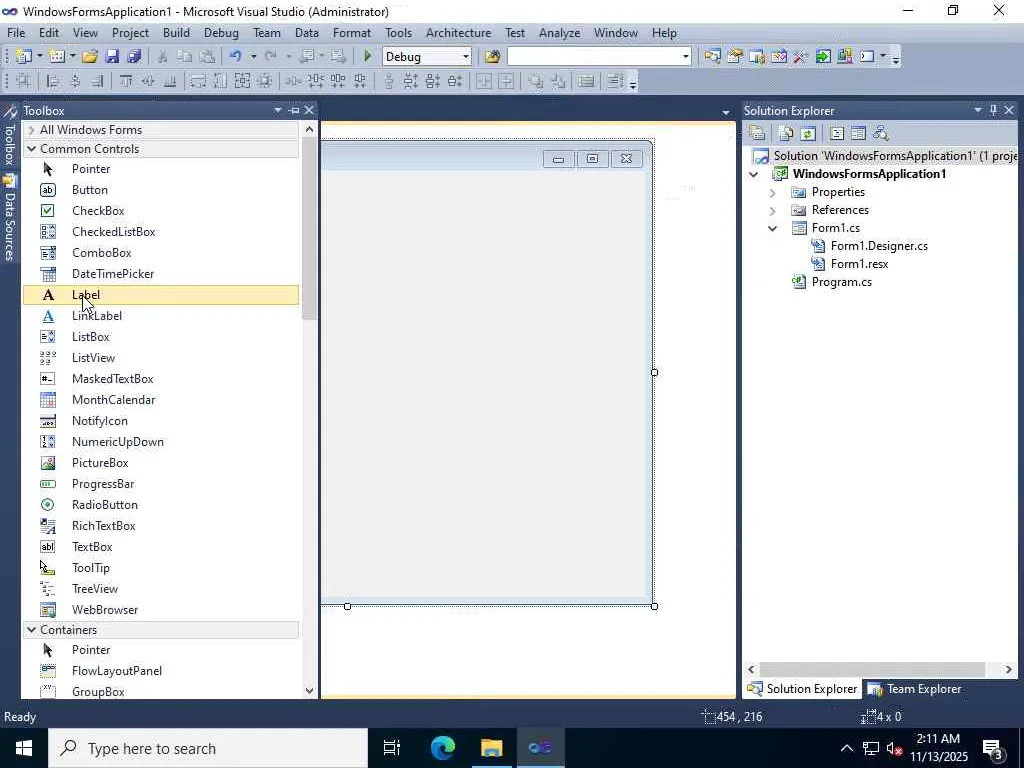Screen dimensions: 1024x768
Task: Open the Architecture menu
Action: coord(458,33)
